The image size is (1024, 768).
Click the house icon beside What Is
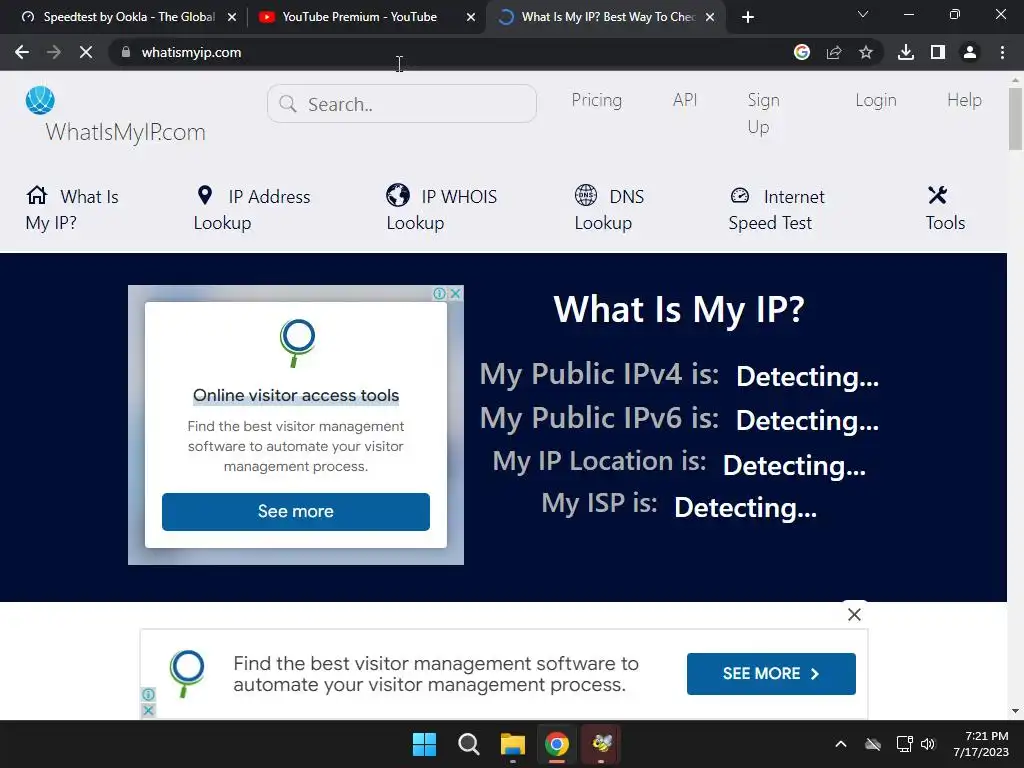coord(37,195)
